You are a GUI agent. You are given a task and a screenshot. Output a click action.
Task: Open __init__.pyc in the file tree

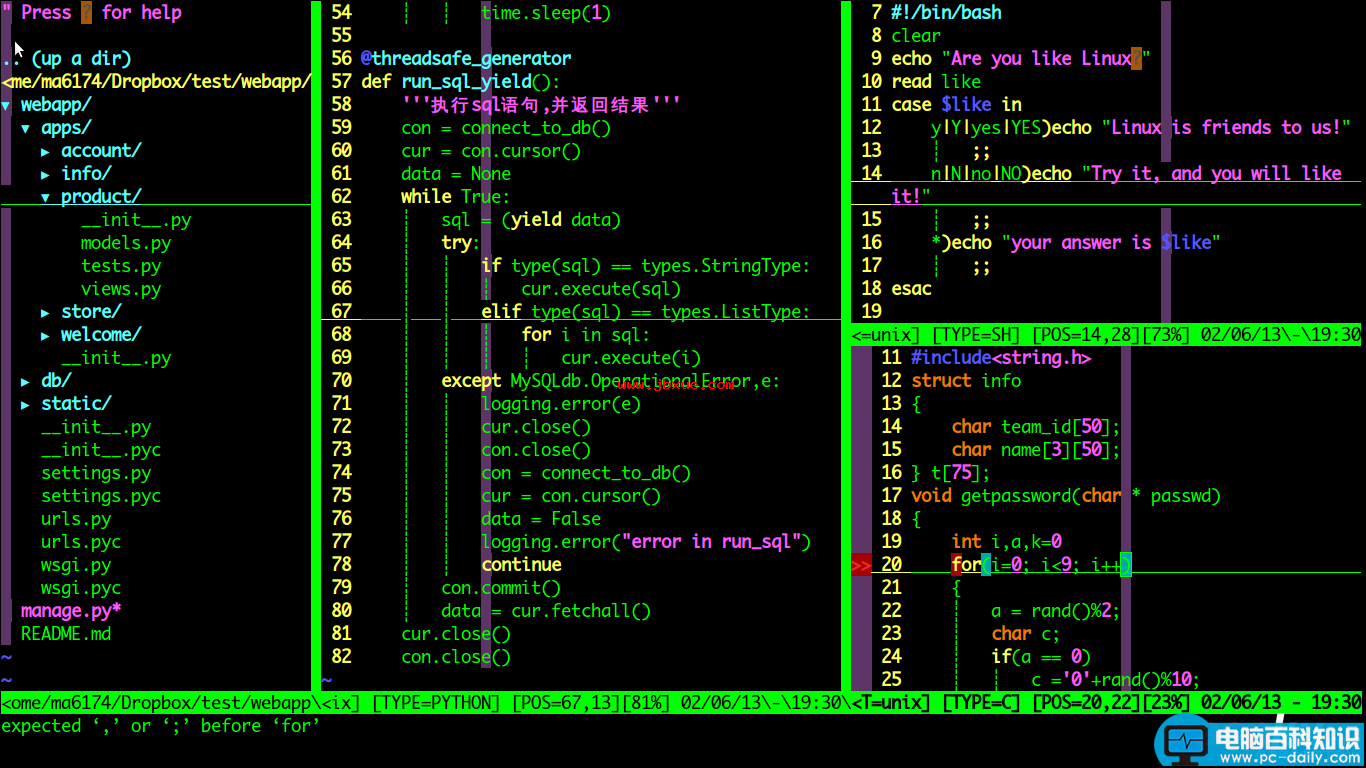pyautogui.click(x=101, y=450)
